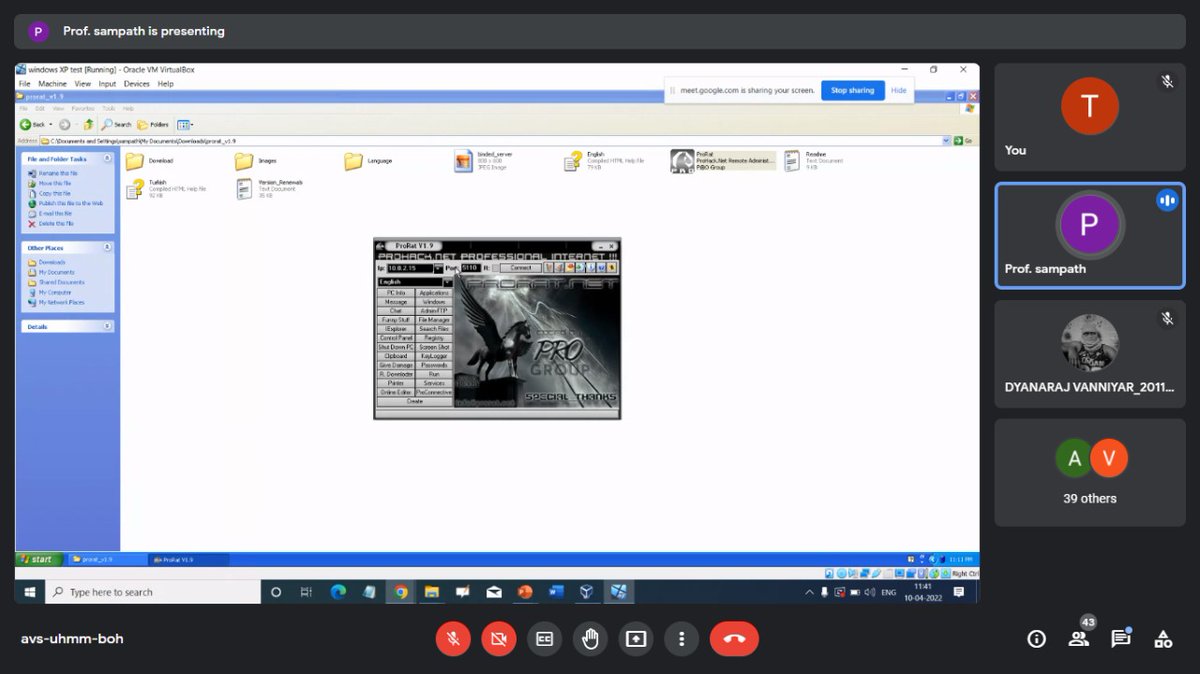This screenshot has width=1200, height=674.
Task: Turn on captions in Meet
Action: click(544, 639)
